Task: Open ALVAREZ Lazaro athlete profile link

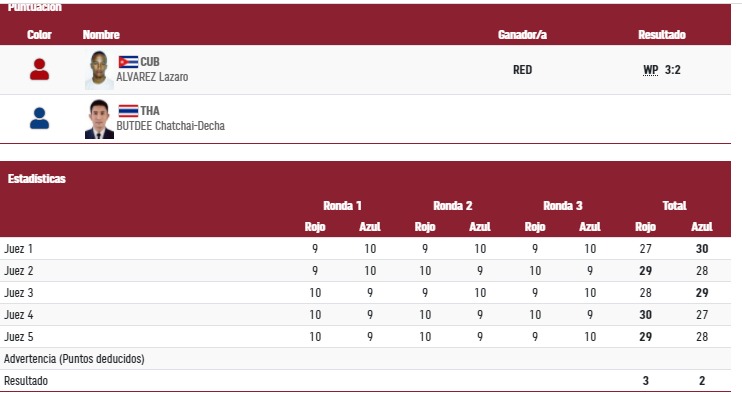Action: click(x=152, y=77)
